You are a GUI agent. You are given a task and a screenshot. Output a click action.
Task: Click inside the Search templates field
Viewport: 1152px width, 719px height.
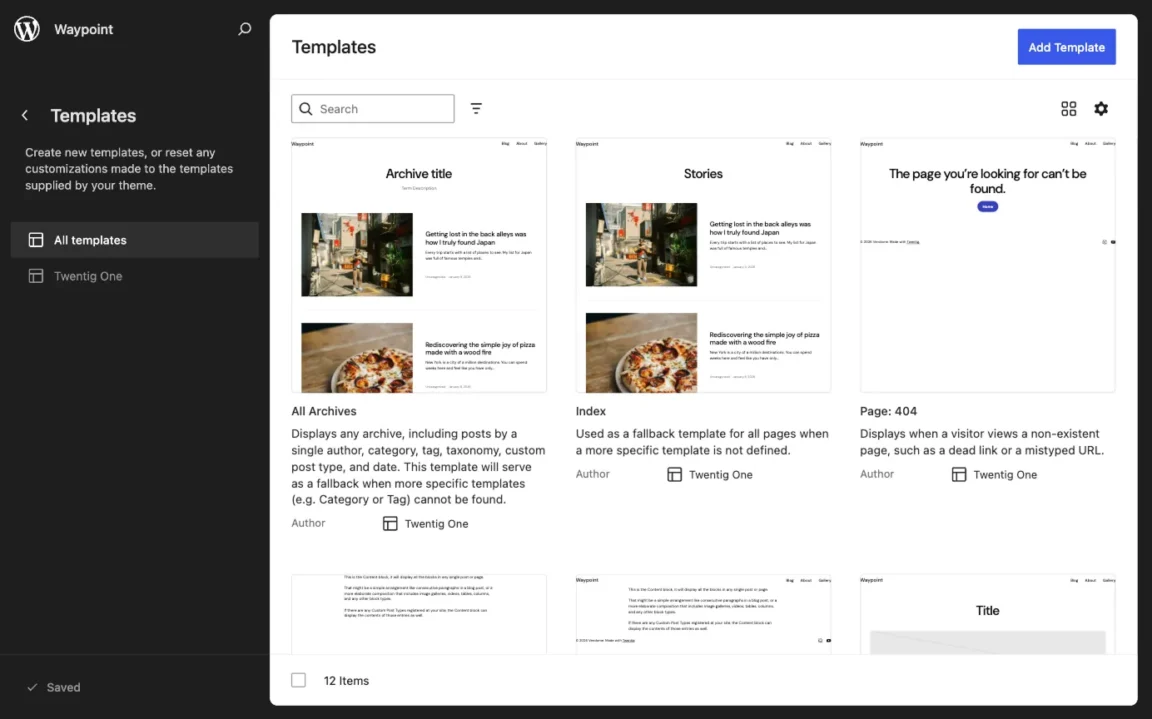[x=380, y=108]
